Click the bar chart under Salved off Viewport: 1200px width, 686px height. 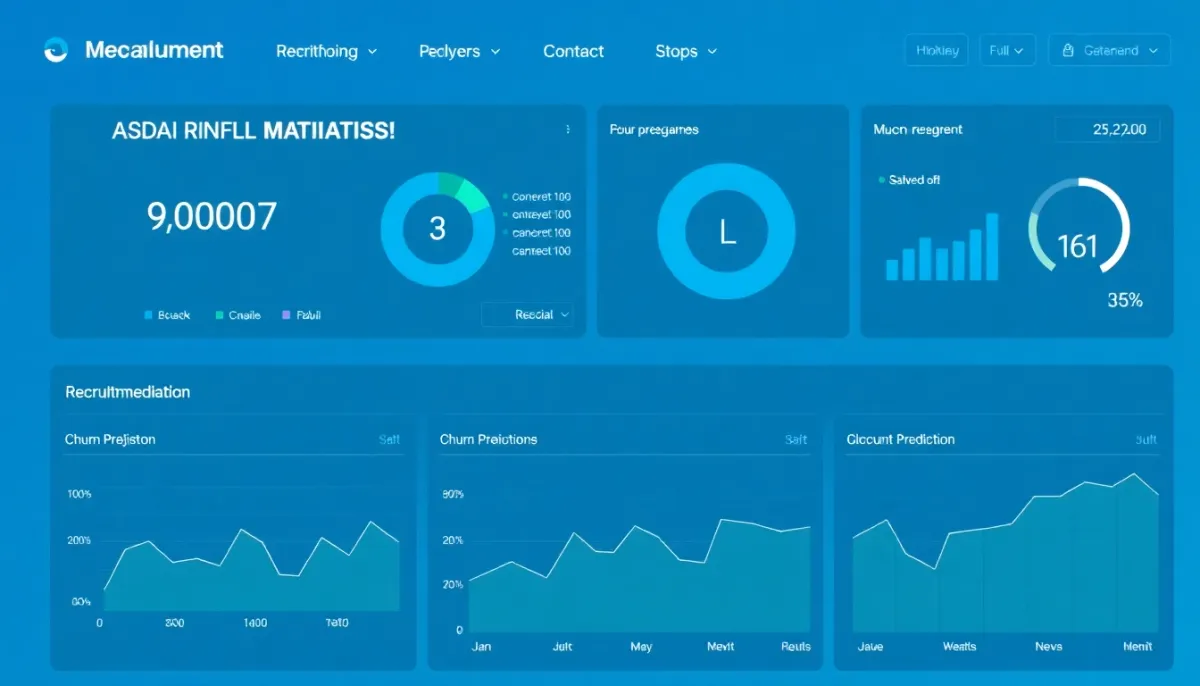tap(942, 246)
